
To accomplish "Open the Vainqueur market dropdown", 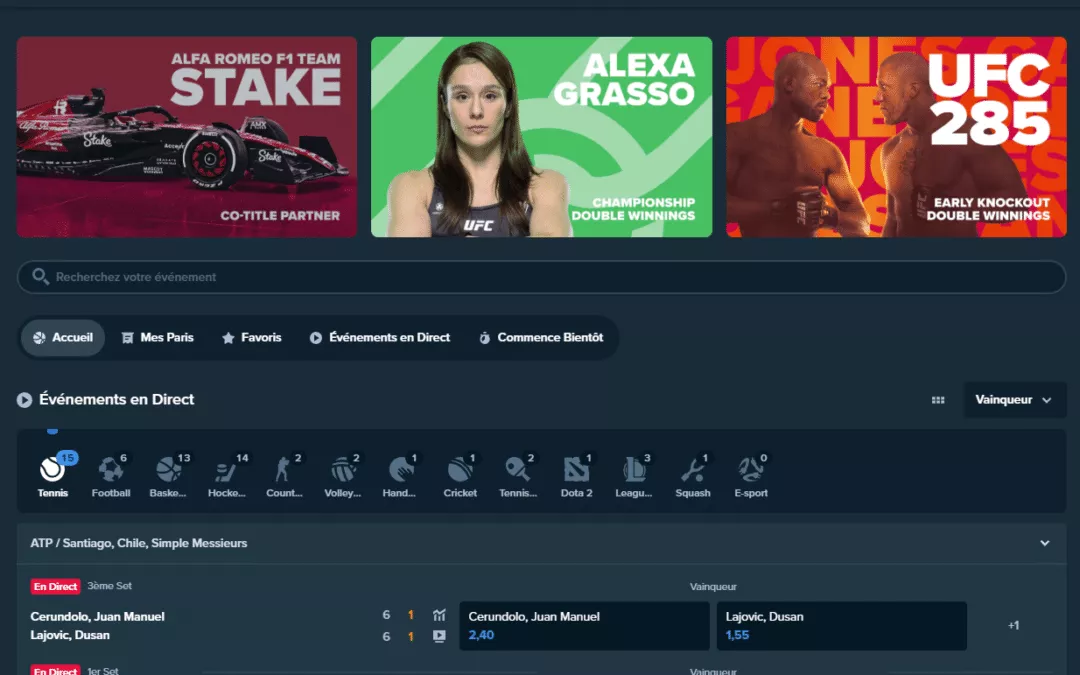I will 1014,400.
